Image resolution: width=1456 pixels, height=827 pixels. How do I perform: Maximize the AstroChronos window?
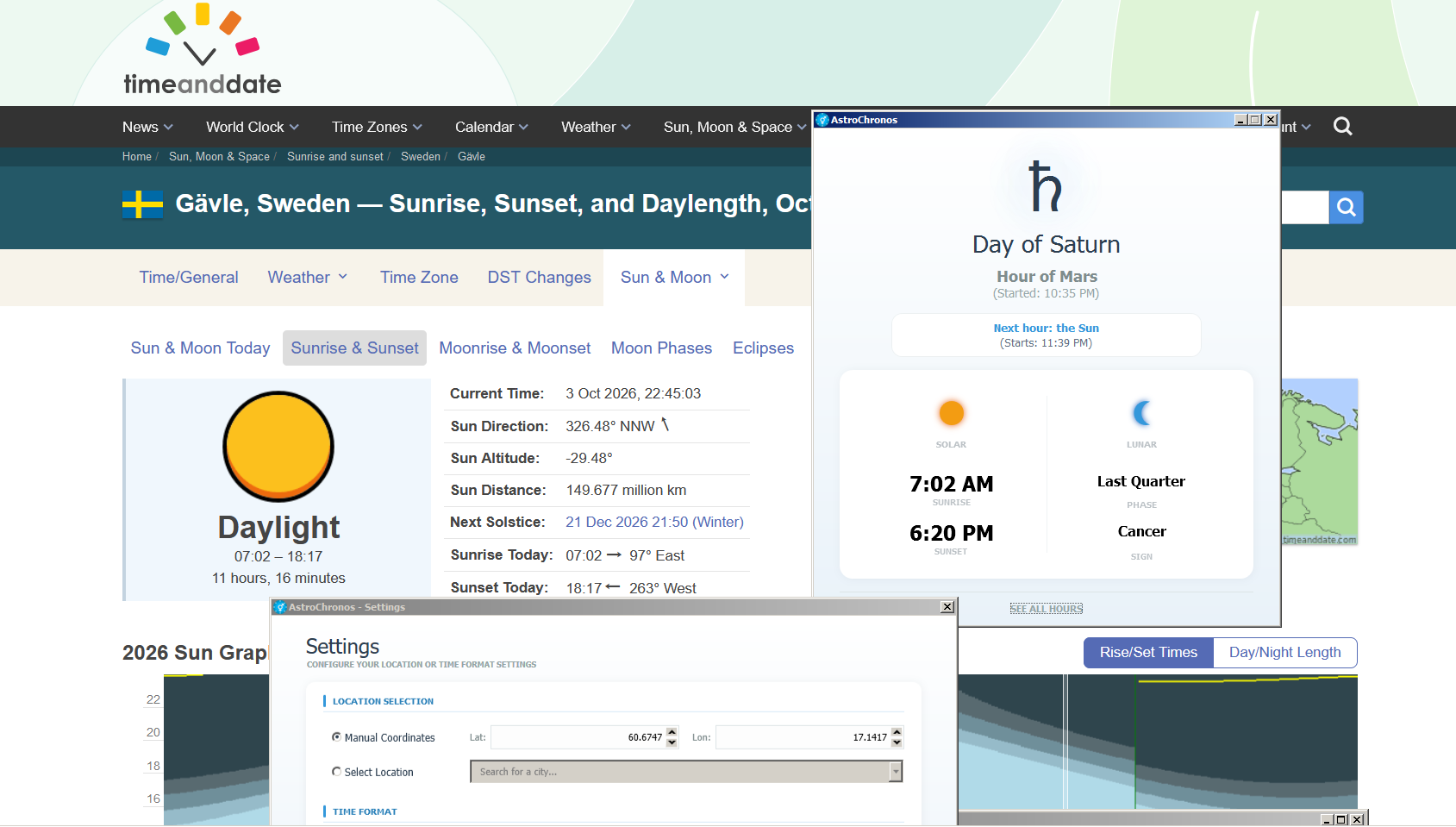pos(1255,120)
